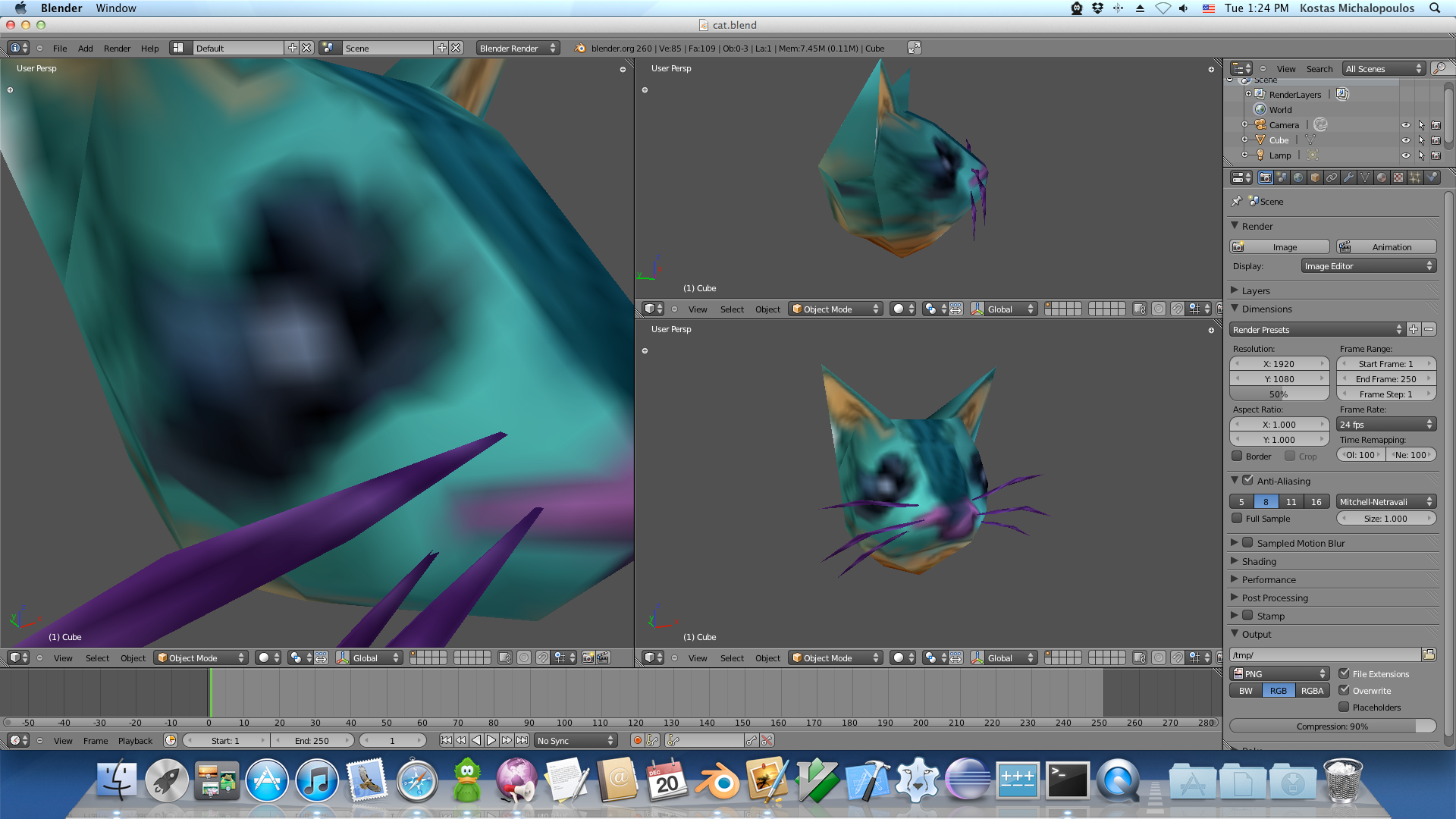Viewport: 1456px width, 819px height.
Task: Adjust the Compression 90% slider
Action: point(1332,726)
